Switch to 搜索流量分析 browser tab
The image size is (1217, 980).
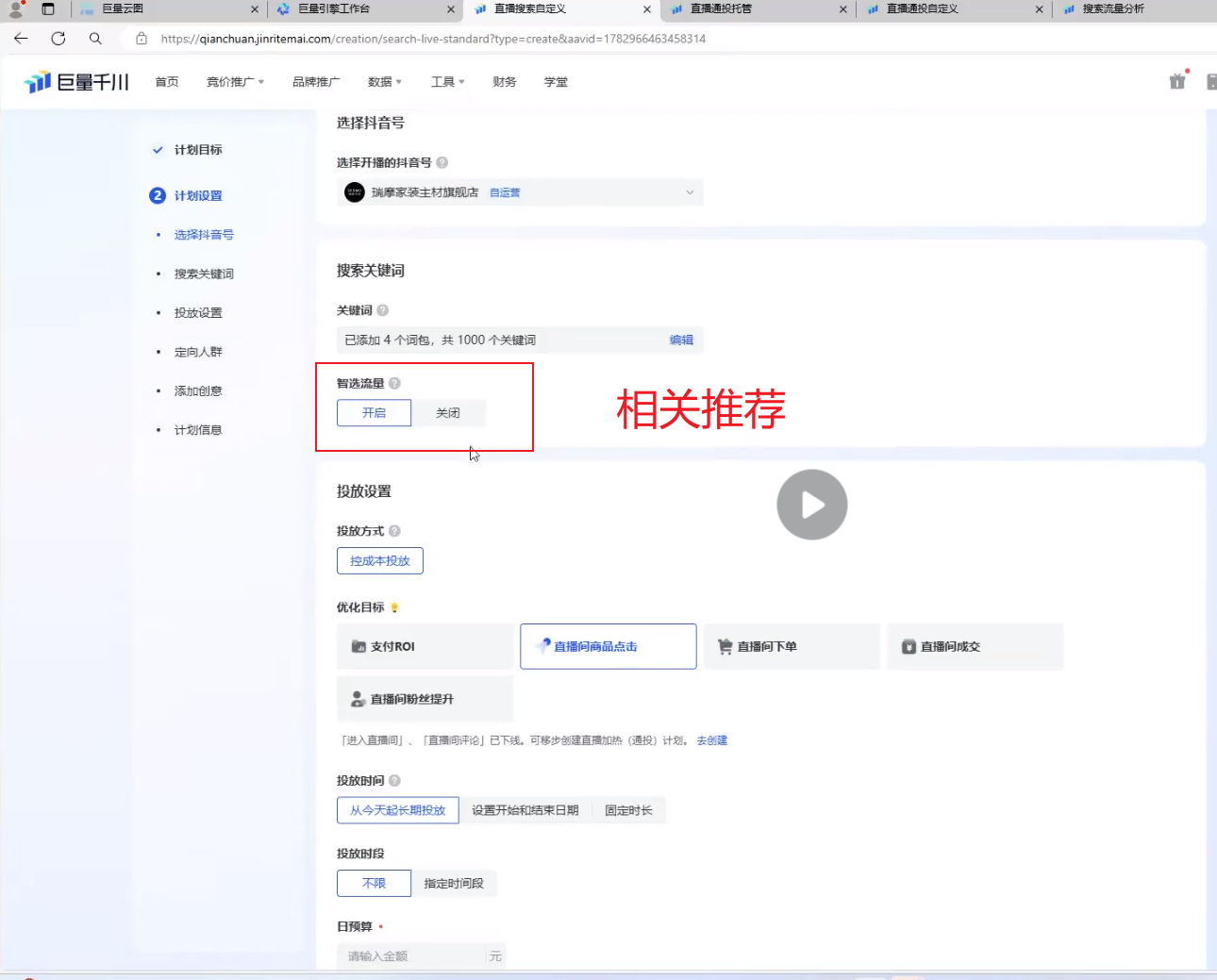tap(1113, 9)
